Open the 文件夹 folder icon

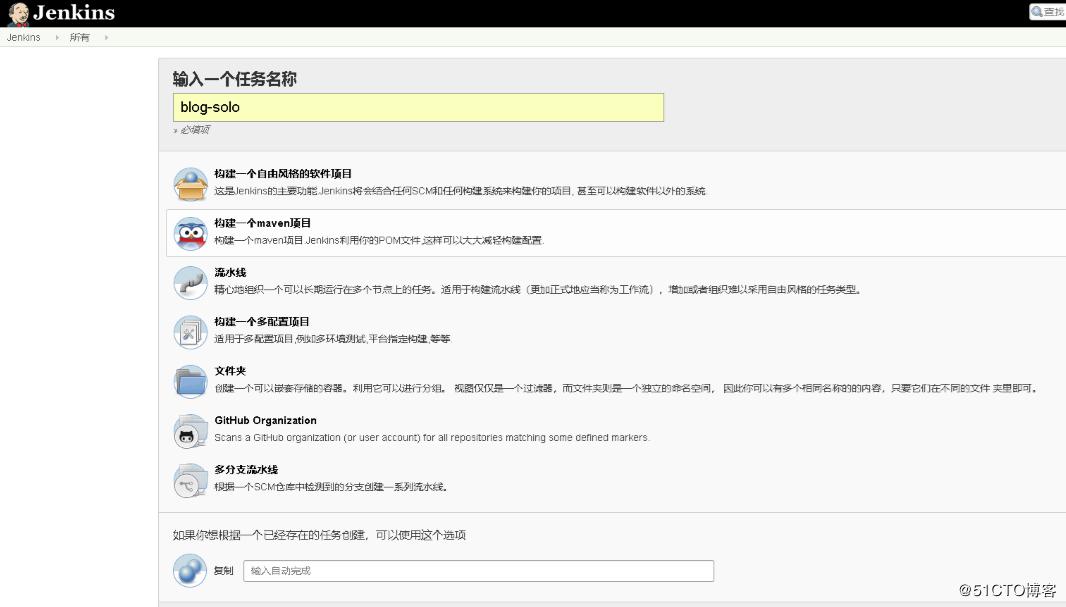pos(190,380)
